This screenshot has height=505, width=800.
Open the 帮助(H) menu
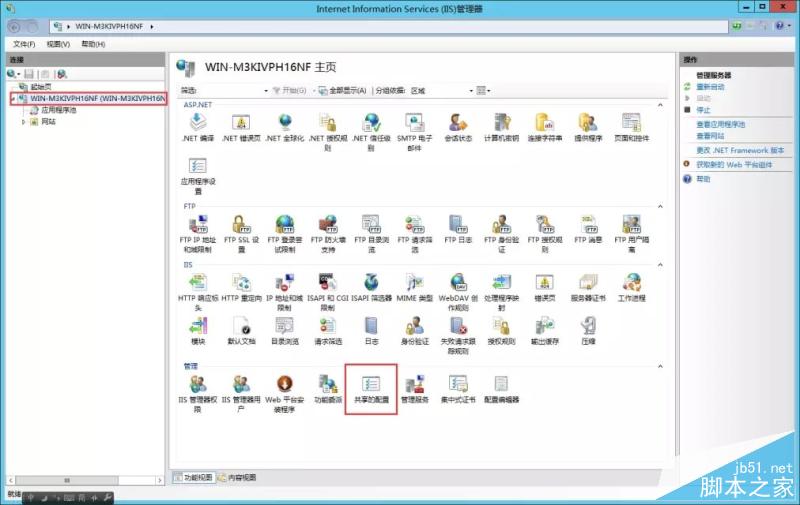tap(93, 44)
